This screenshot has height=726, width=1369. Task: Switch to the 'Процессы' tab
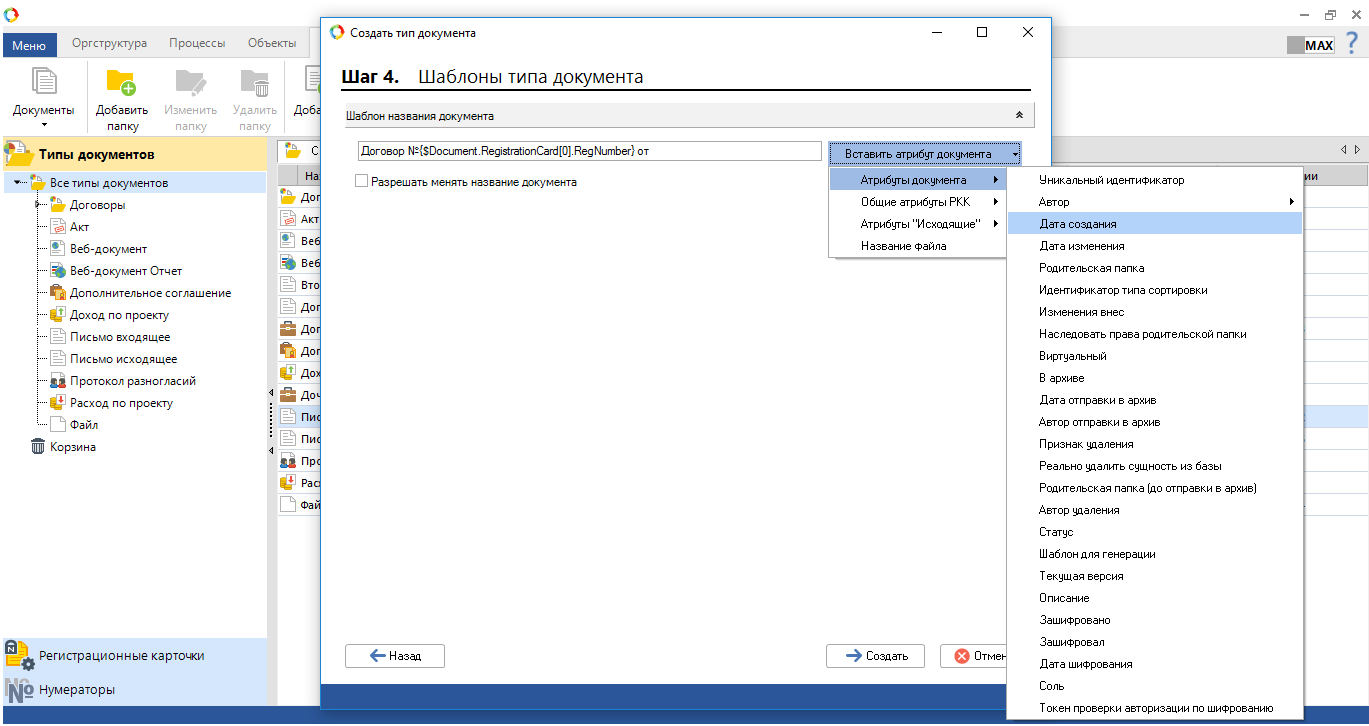pos(197,43)
